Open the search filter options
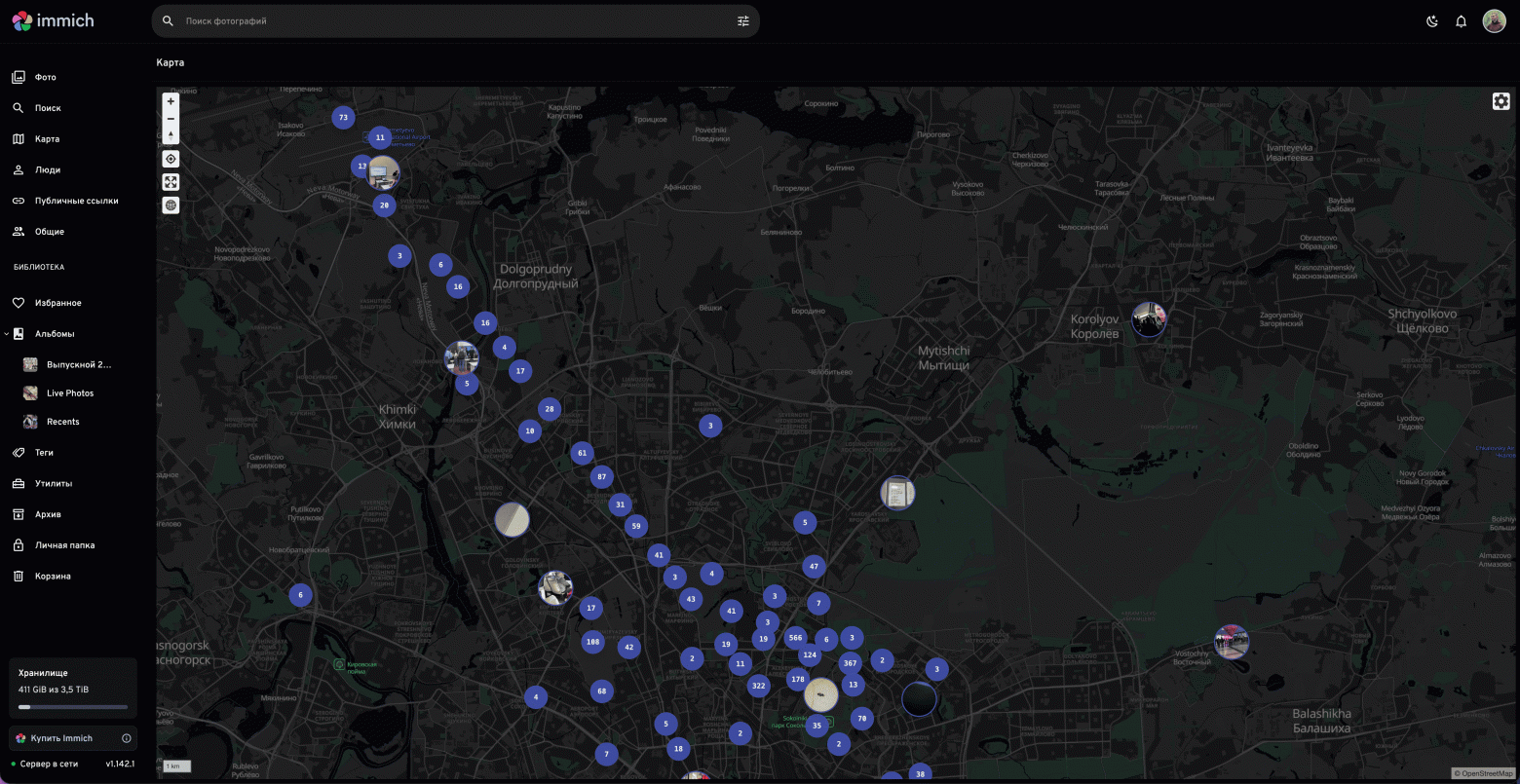1520x784 pixels. coord(743,20)
